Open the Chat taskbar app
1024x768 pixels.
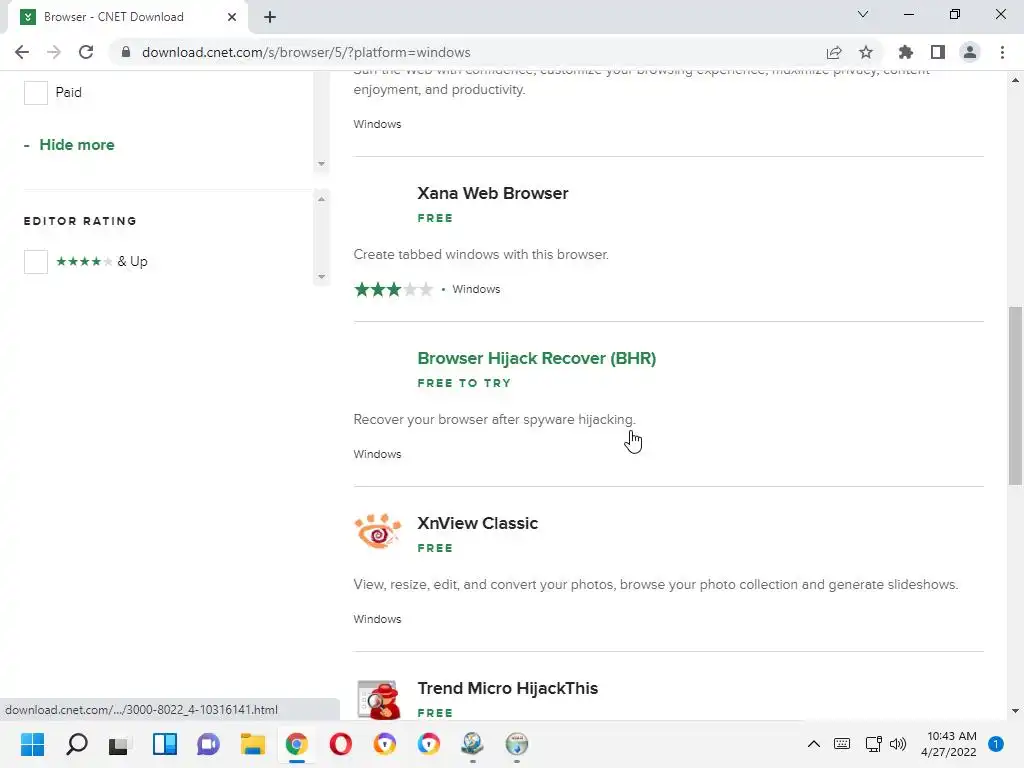[208, 744]
